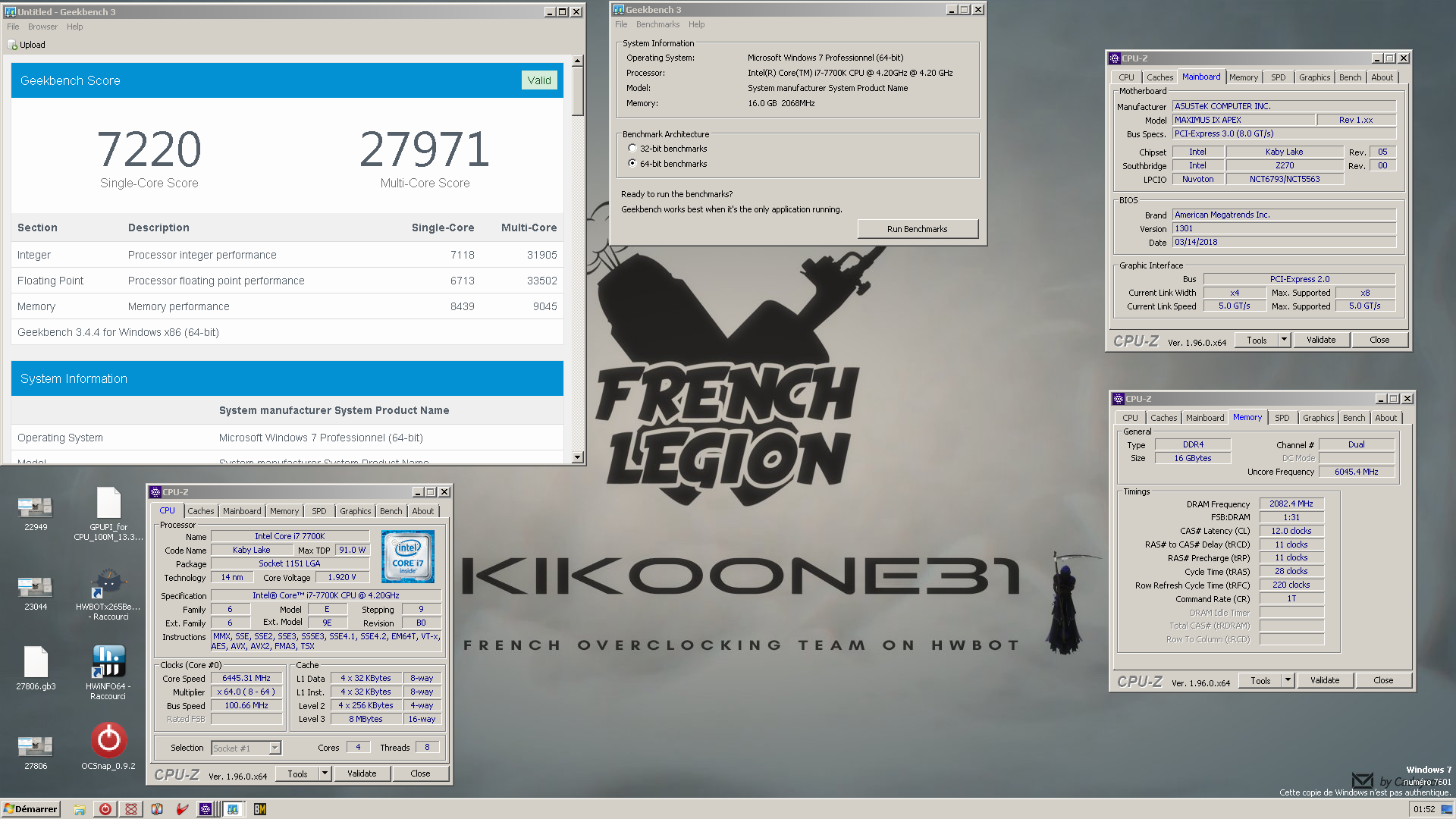Click the Geekbench results scrollbar down arrow
The height and width of the screenshot is (819, 1456).
pyautogui.click(x=578, y=457)
